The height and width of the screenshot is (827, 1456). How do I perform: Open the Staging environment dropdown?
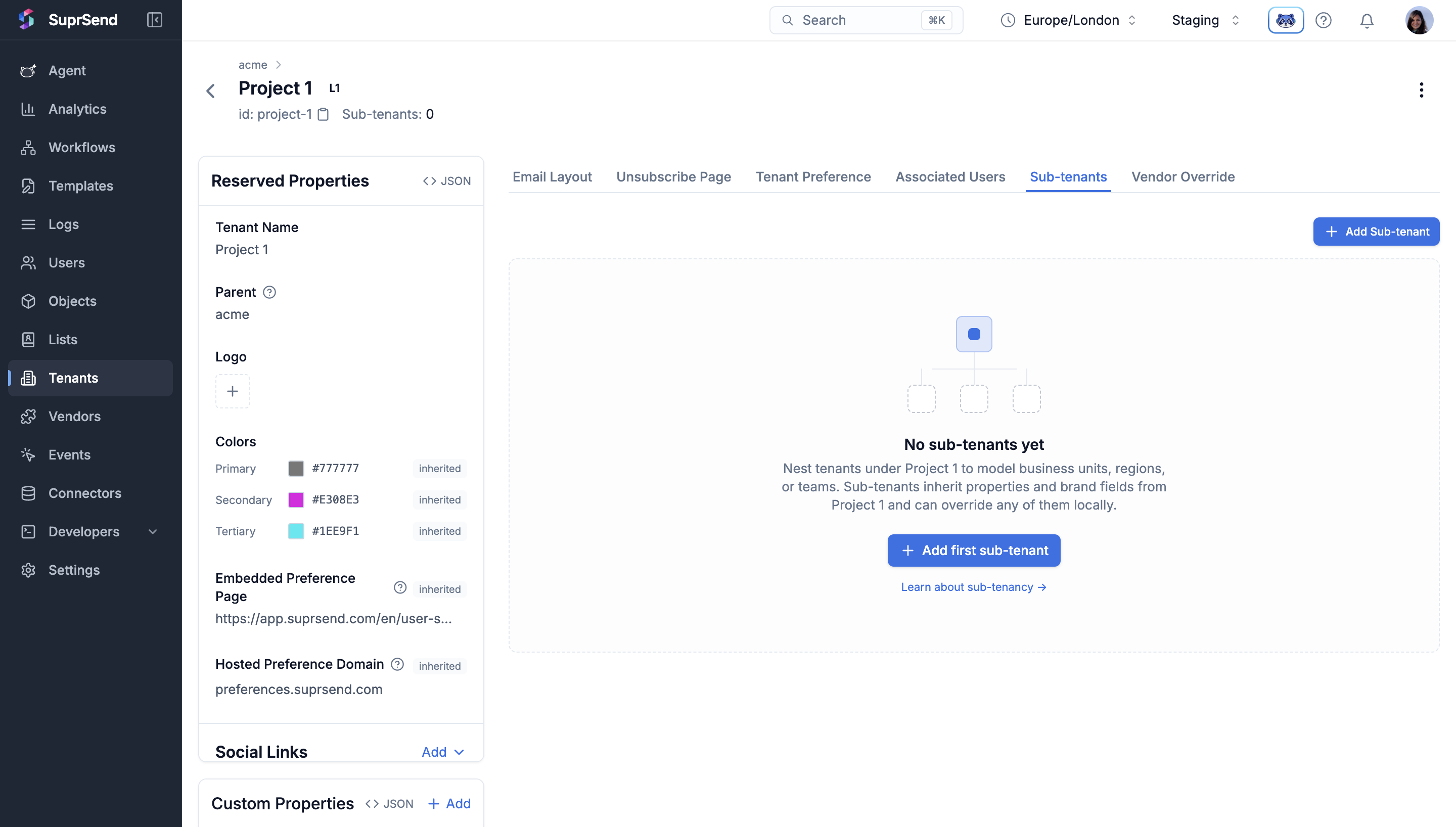(x=1206, y=20)
